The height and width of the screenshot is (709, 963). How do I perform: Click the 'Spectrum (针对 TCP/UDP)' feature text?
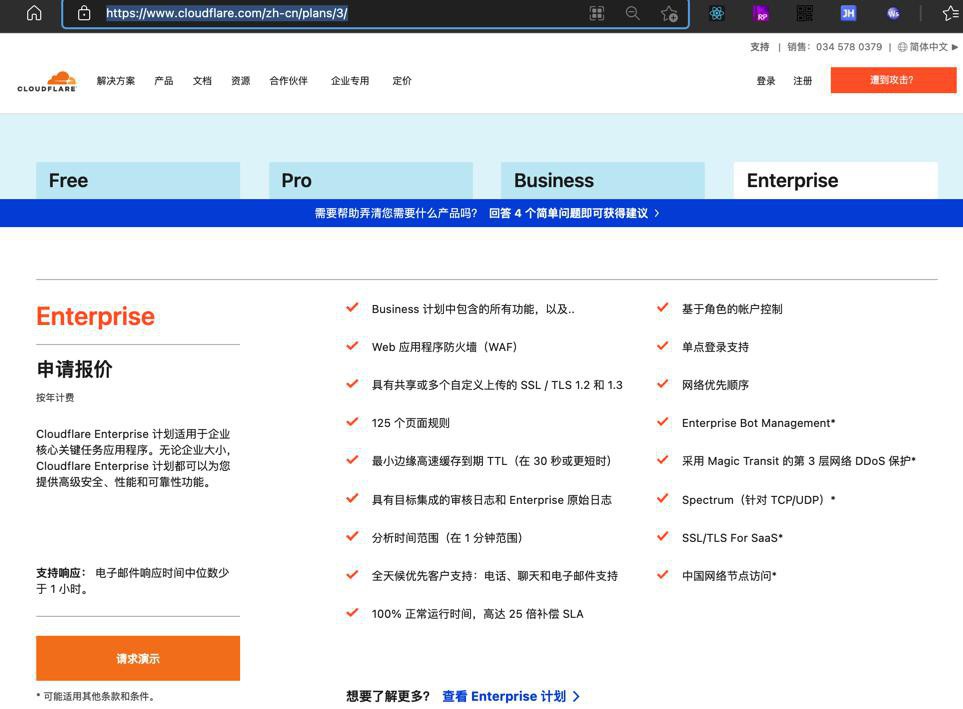758,500
